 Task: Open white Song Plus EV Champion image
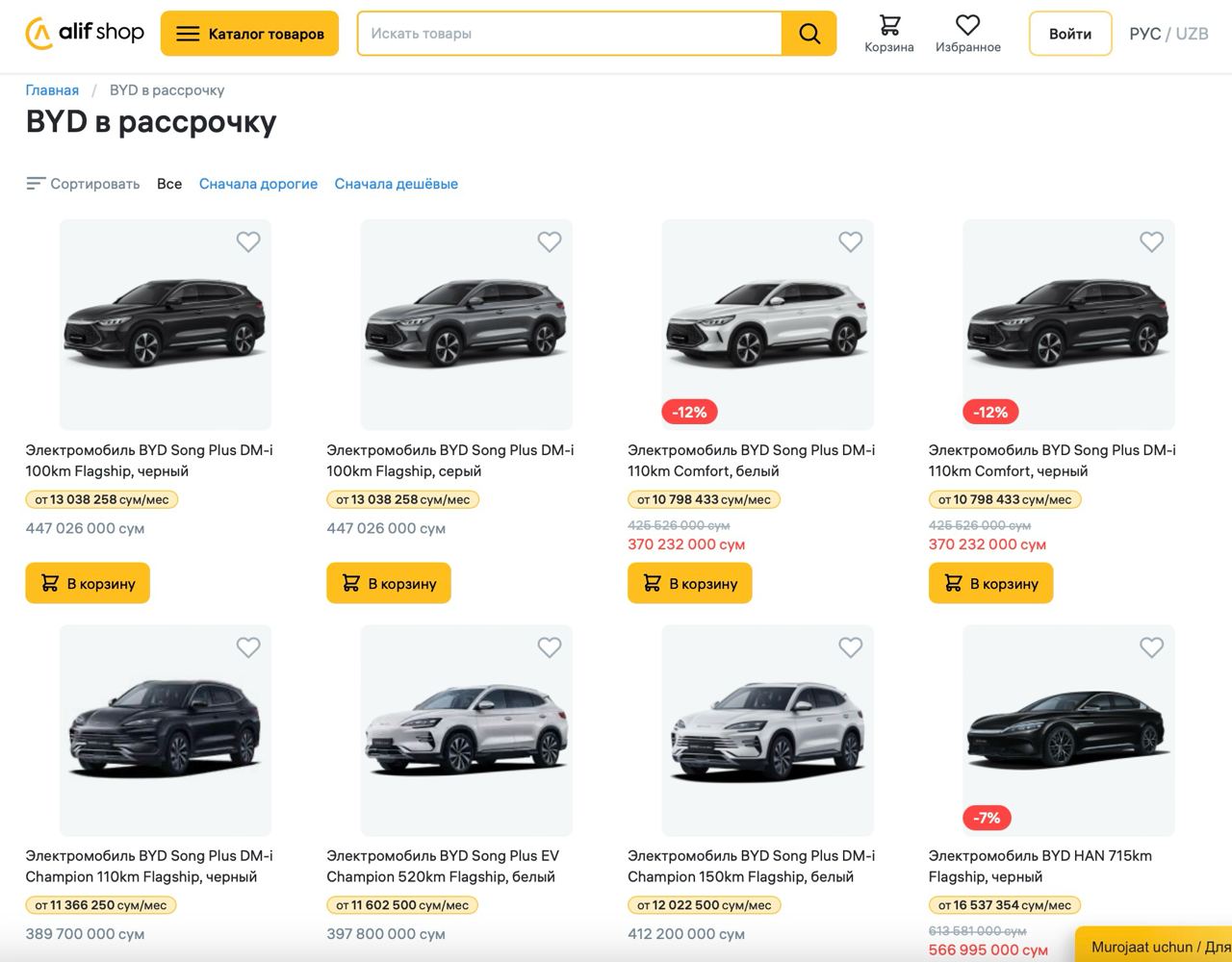467,731
